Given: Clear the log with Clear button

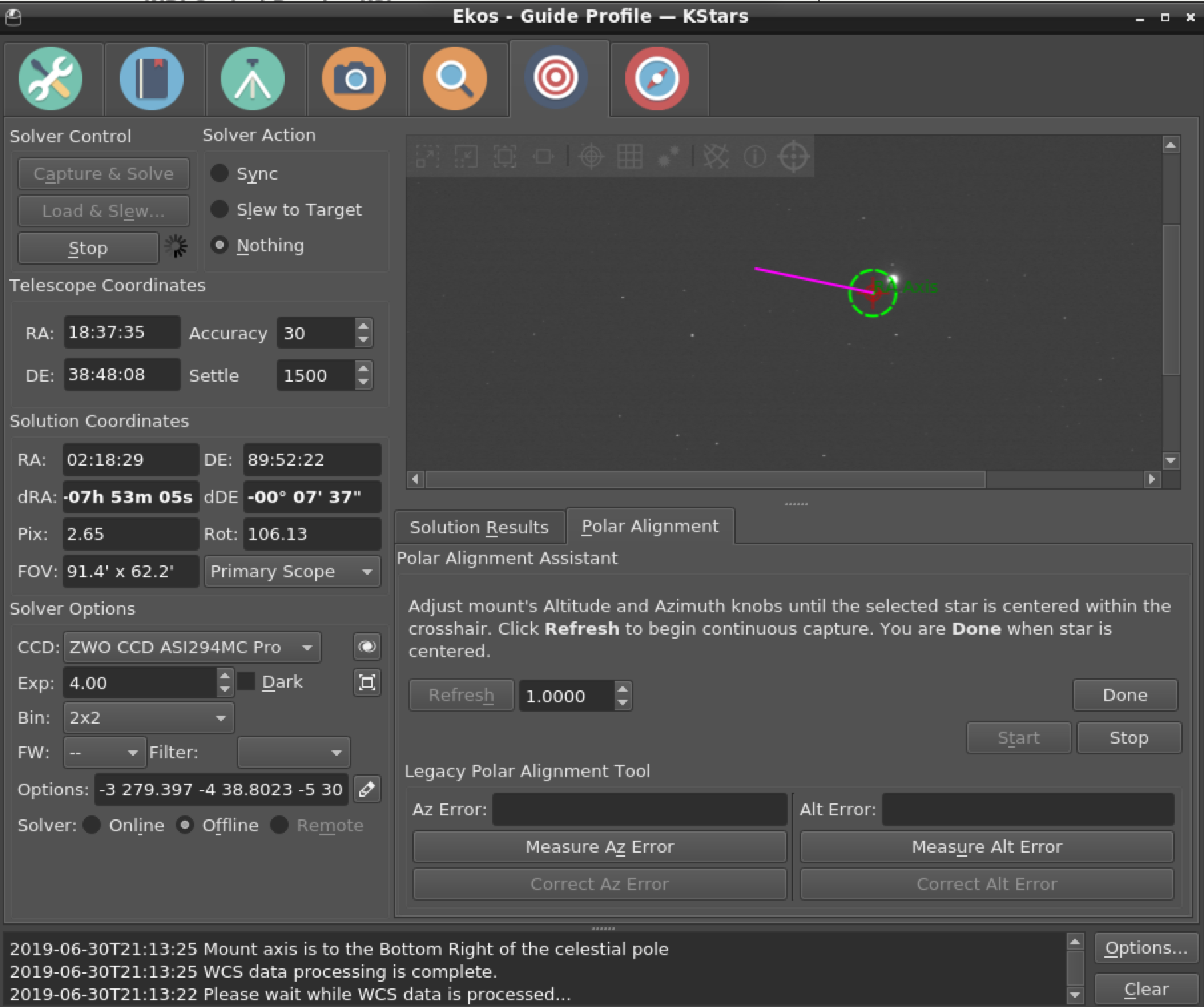Looking at the screenshot, I should pos(1146,989).
